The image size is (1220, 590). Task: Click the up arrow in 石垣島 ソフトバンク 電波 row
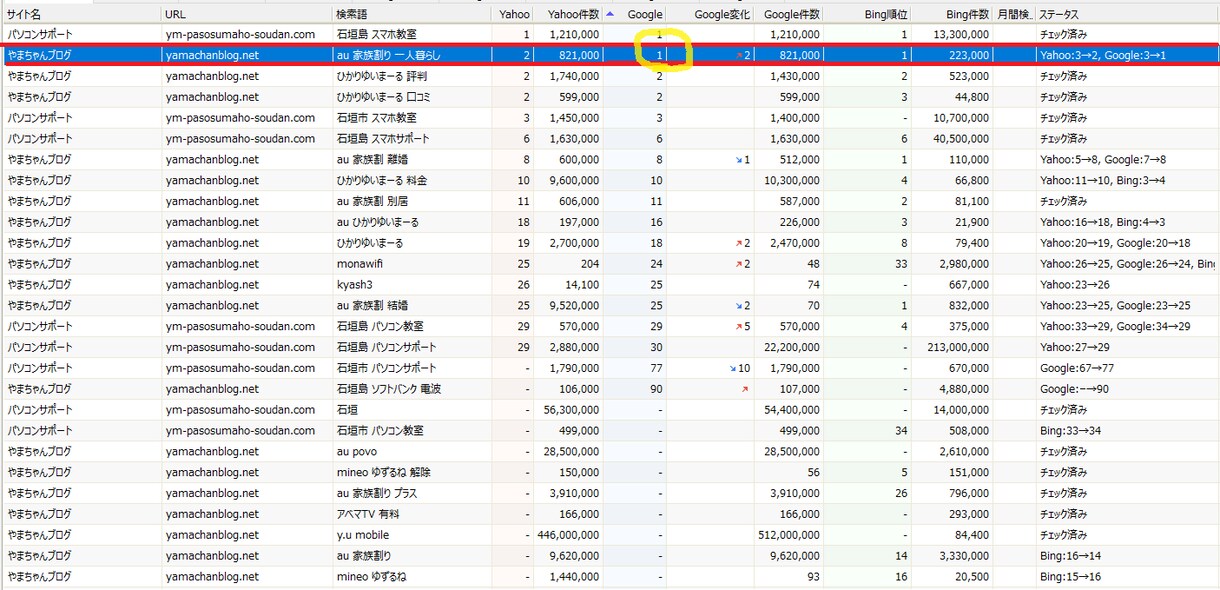pos(745,389)
